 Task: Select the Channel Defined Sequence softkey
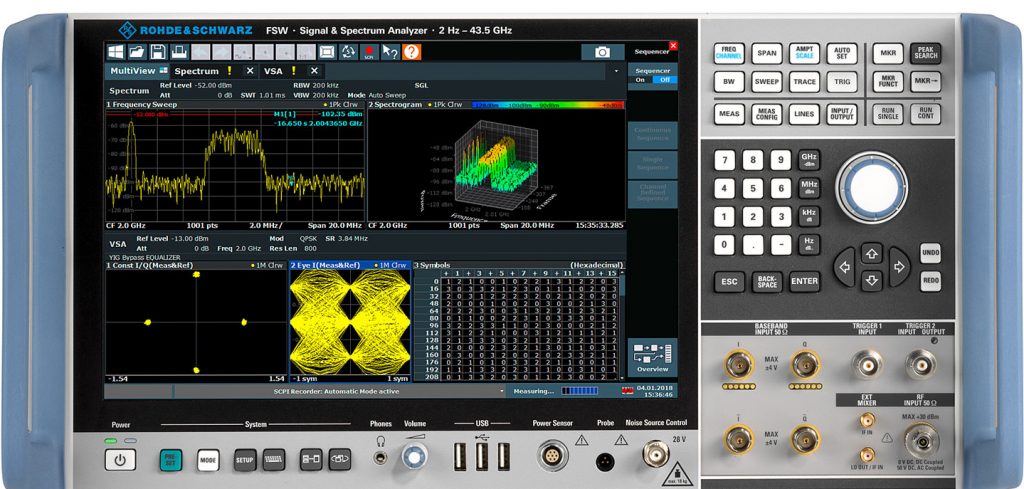point(652,193)
